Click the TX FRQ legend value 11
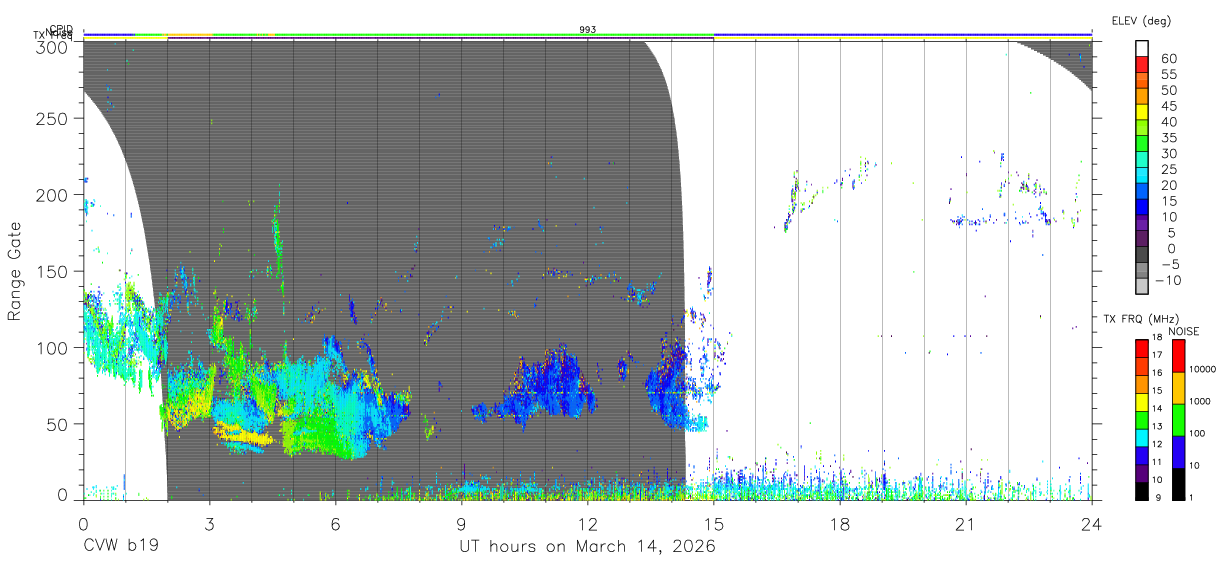 click(x=1158, y=462)
